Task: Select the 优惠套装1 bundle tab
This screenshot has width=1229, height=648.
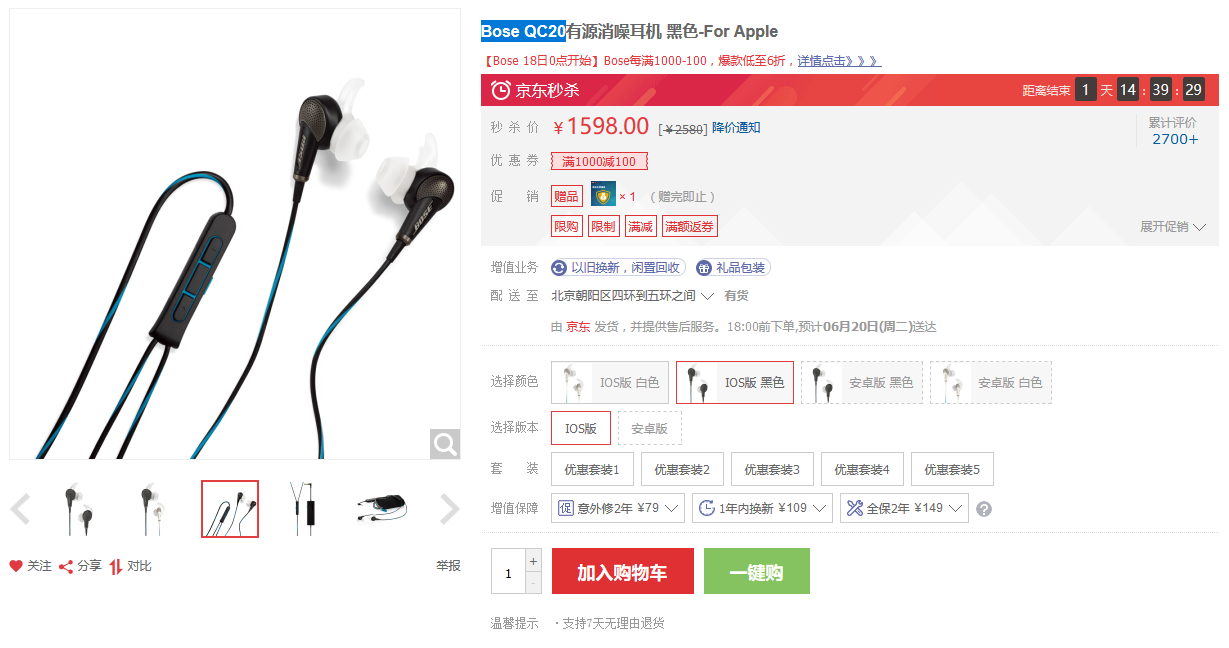Action: coord(592,469)
